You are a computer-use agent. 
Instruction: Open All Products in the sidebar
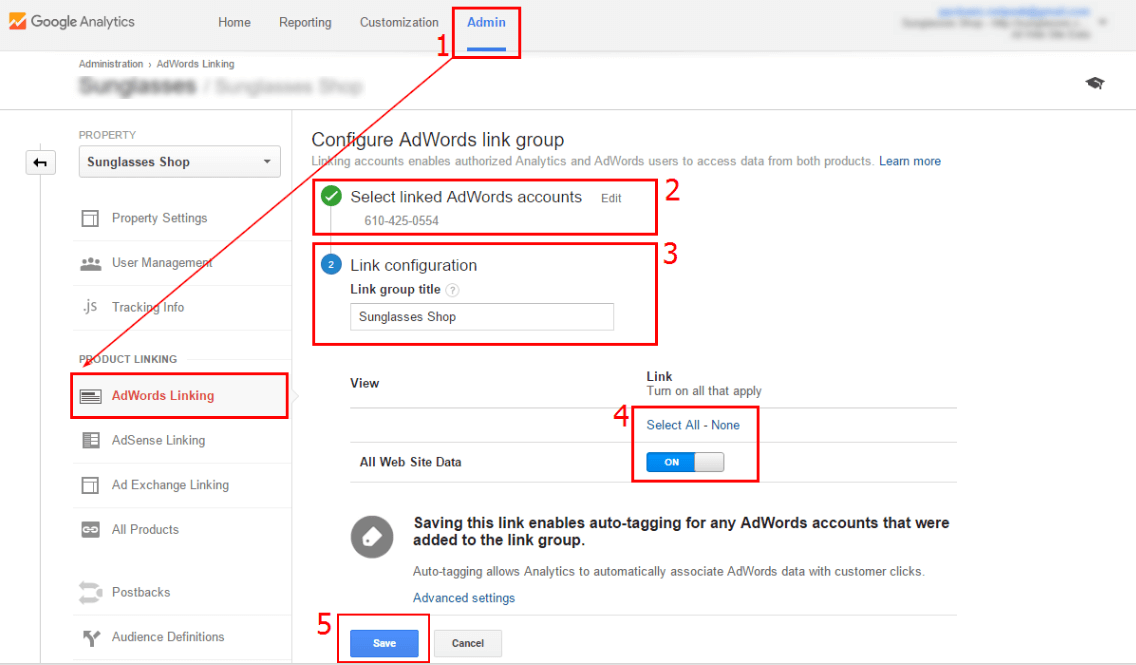[145, 530]
